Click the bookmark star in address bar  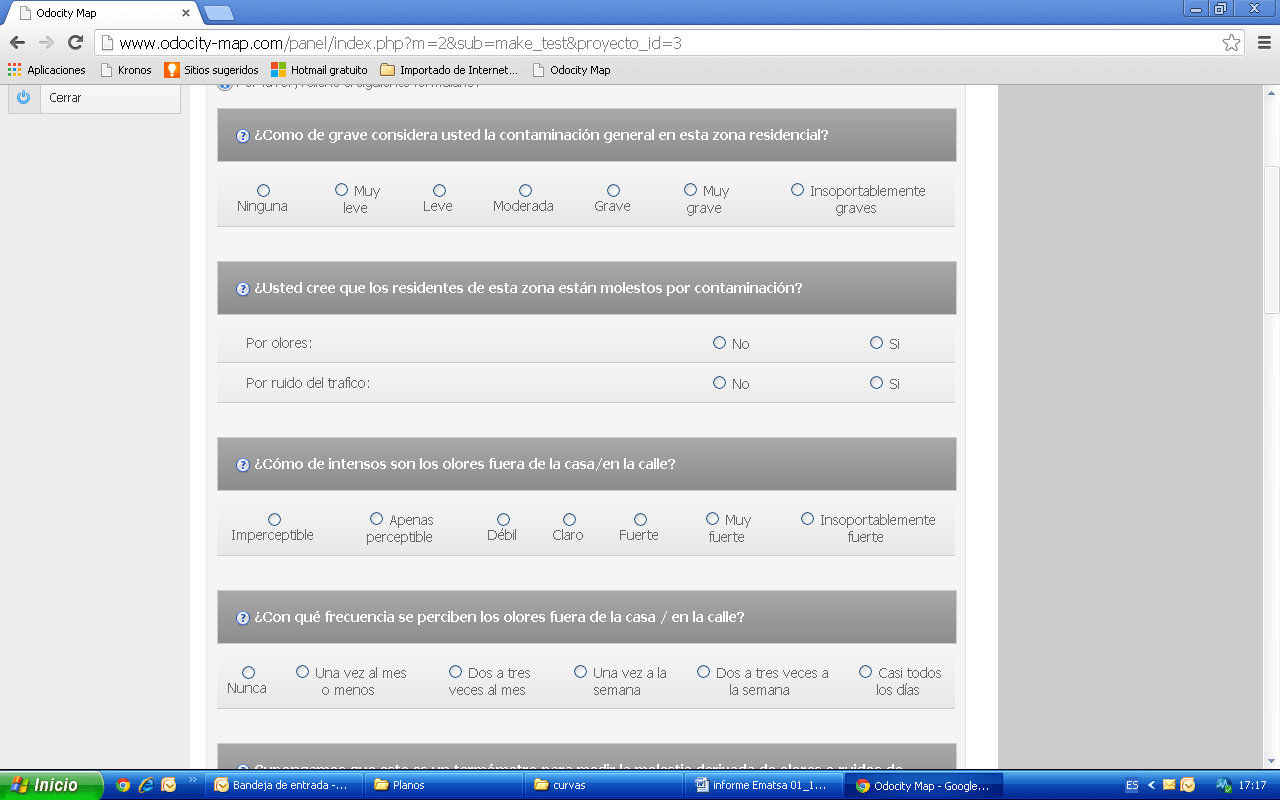[1231, 43]
